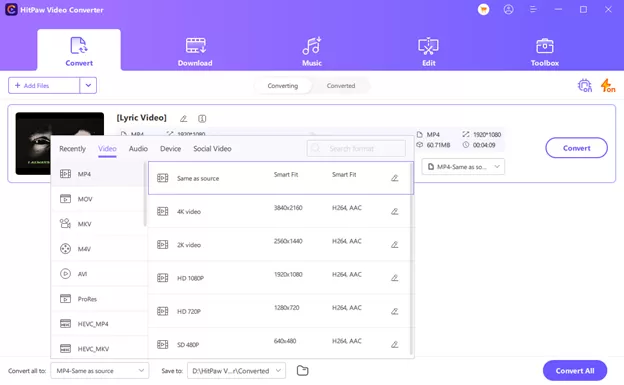The image size is (624, 385).
Task: Open the file info icon beside title
Action: [202, 119]
